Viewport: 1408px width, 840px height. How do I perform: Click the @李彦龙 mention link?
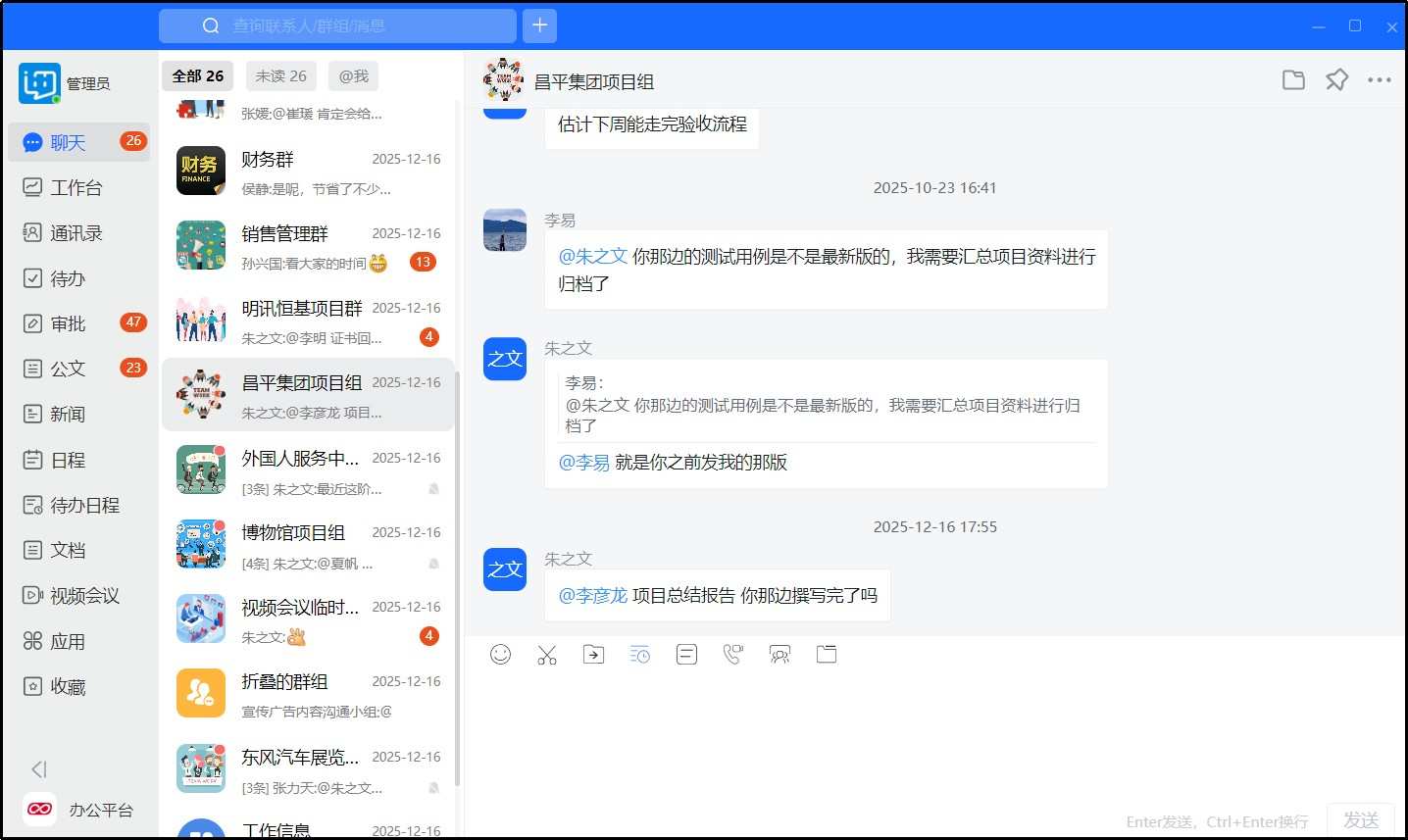592,595
